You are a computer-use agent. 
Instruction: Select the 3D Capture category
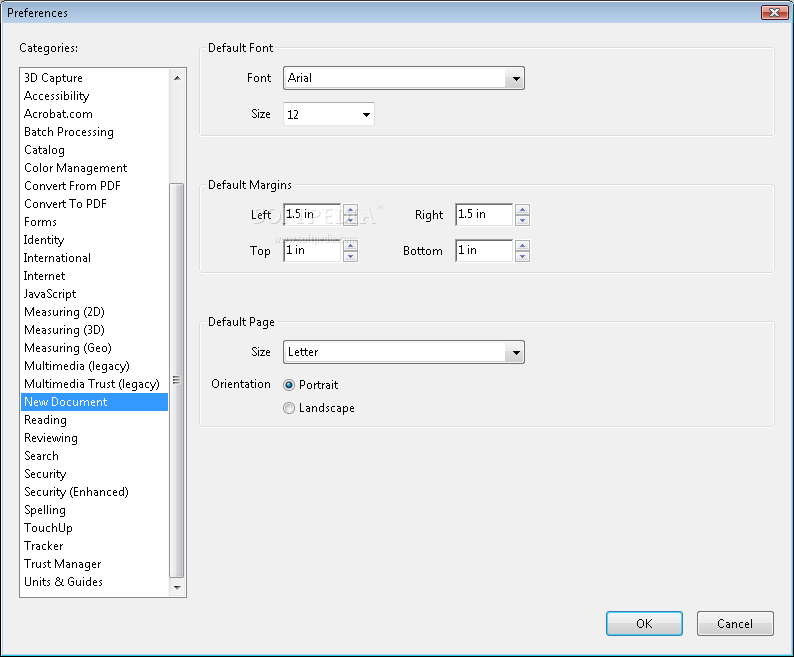(94, 78)
